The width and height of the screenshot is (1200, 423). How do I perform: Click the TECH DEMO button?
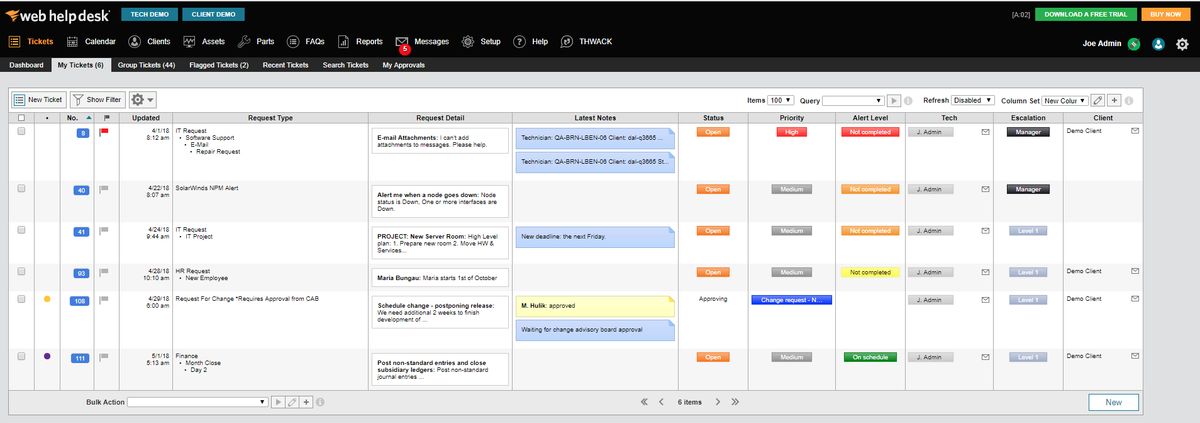(148, 14)
